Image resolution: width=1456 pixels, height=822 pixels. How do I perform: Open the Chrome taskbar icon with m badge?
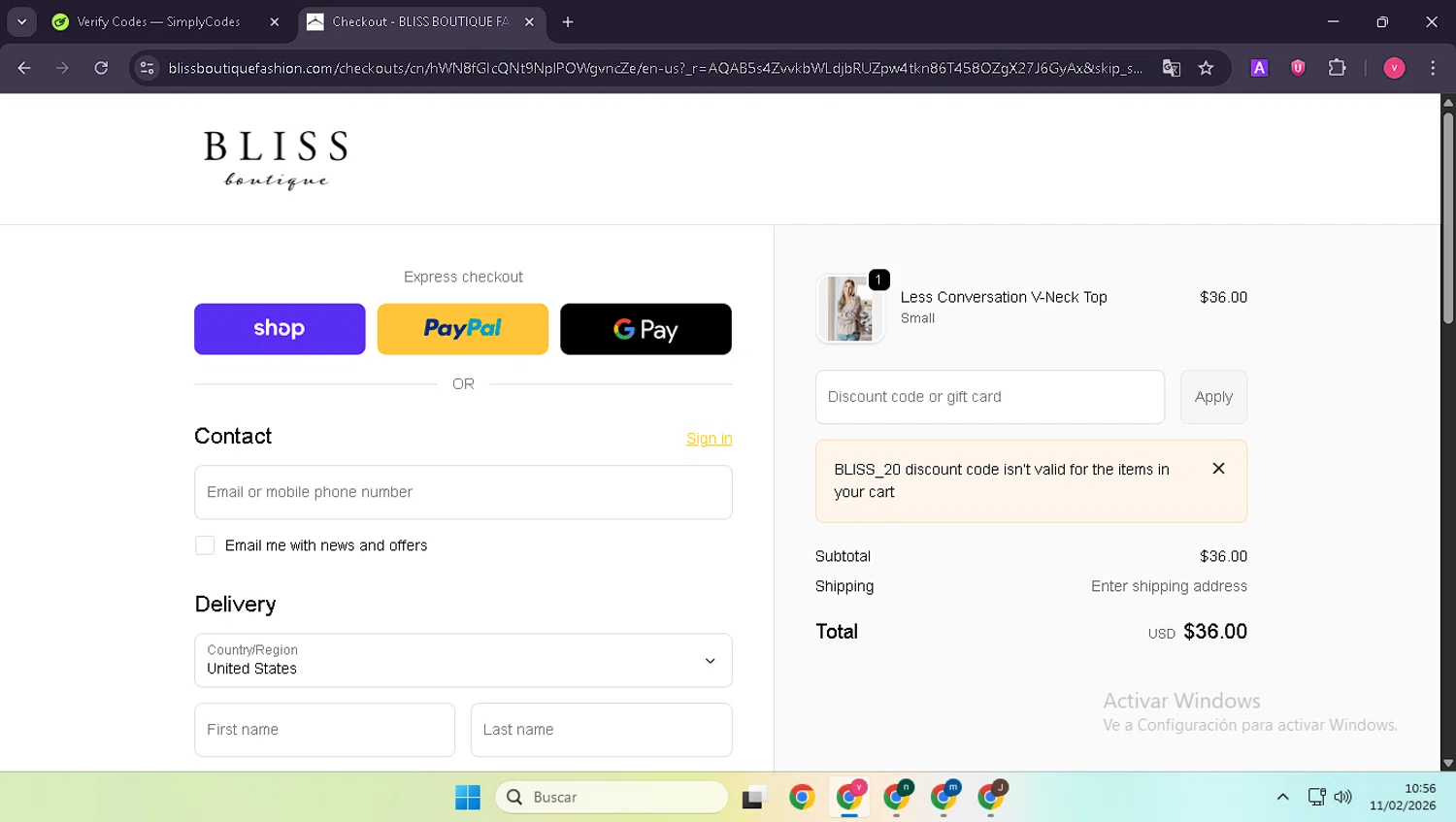coord(943,797)
